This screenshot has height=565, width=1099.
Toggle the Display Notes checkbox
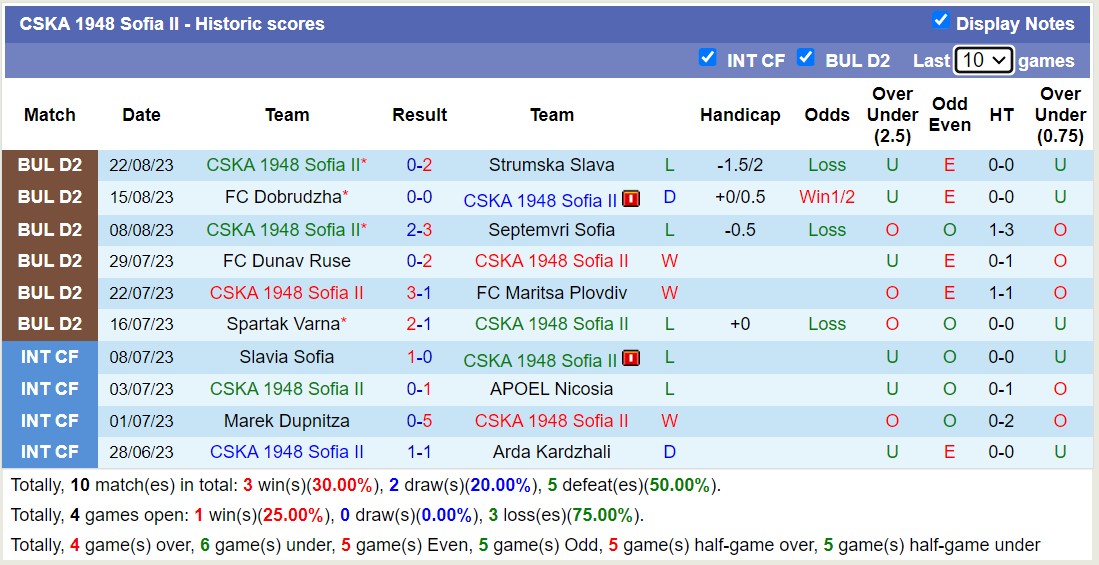pyautogui.click(x=940, y=21)
